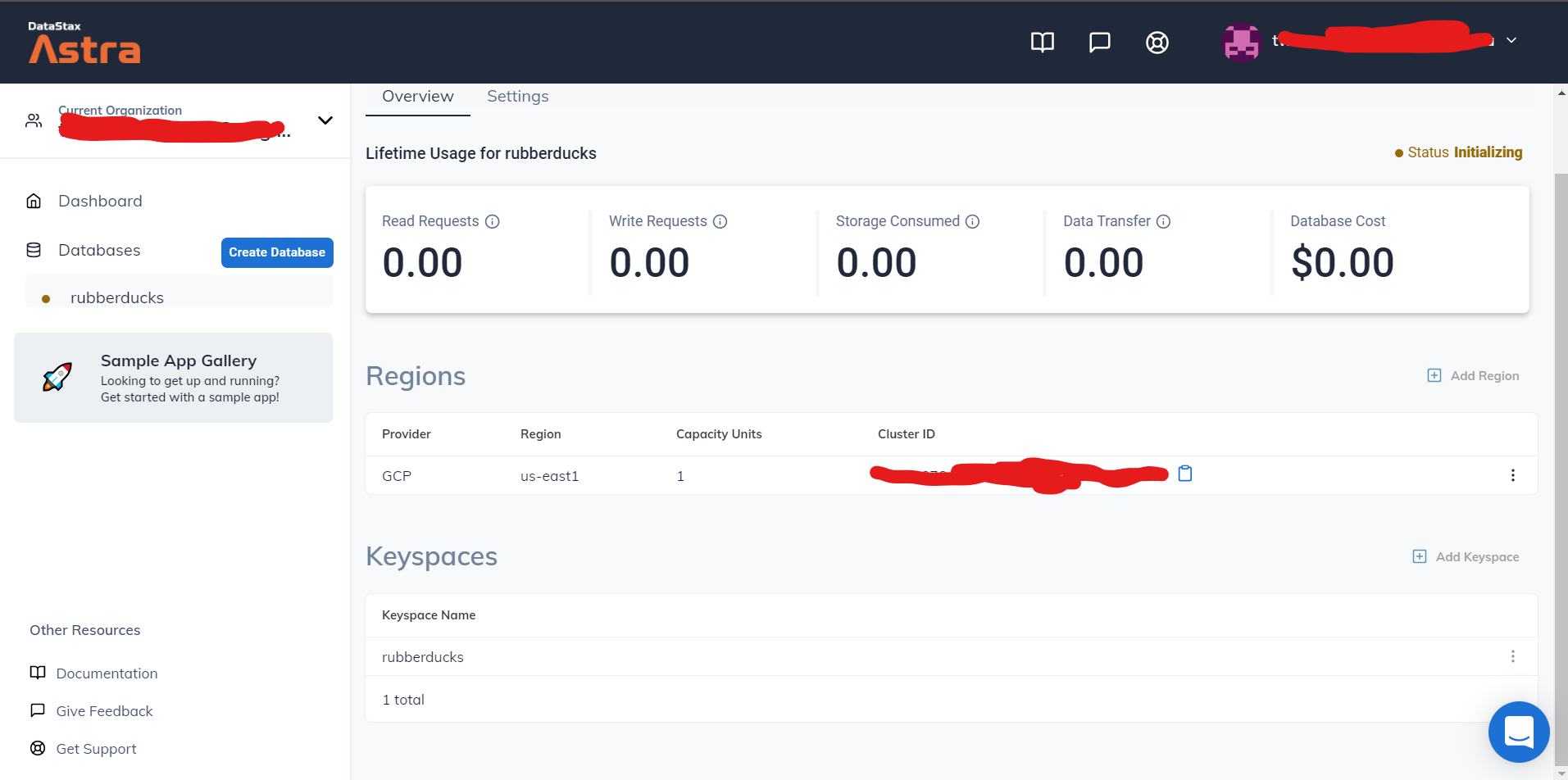Image resolution: width=1568 pixels, height=780 pixels.
Task: Open Databases section in sidebar
Action: [99, 250]
